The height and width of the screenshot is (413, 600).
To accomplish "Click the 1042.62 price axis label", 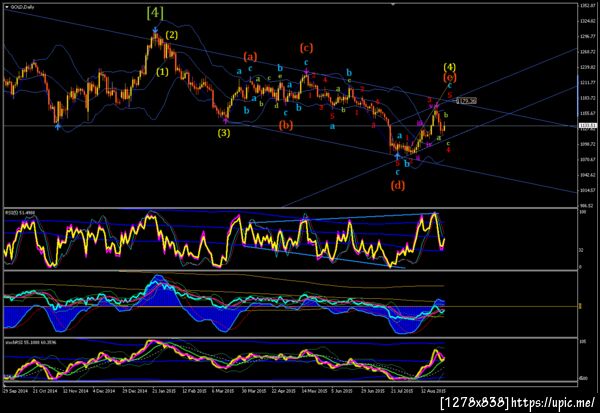I will pyautogui.click(x=587, y=175).
